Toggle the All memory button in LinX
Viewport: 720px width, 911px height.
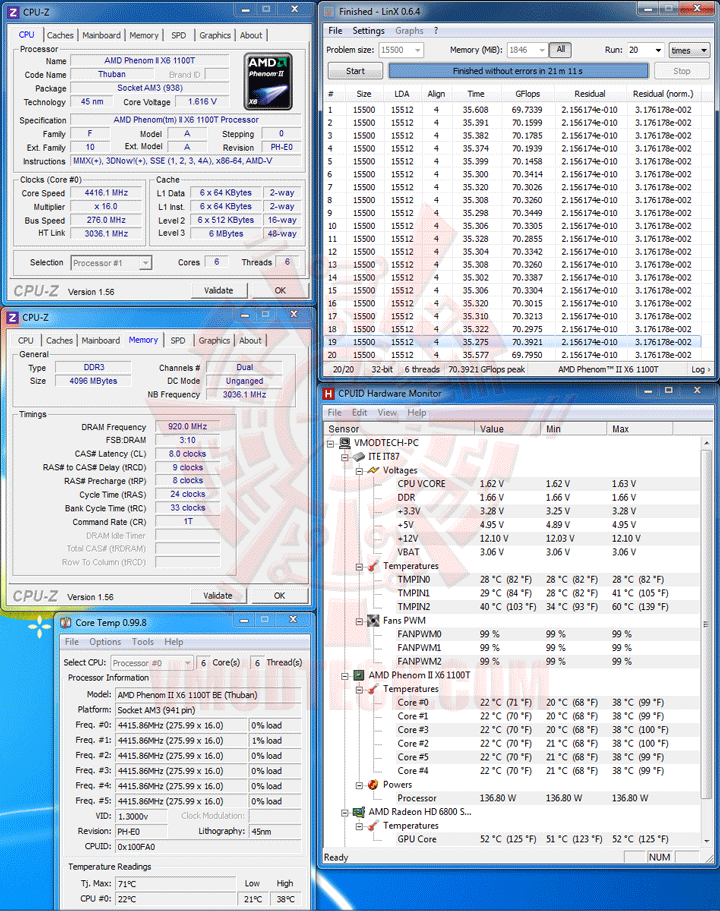[x=561, y=50]
